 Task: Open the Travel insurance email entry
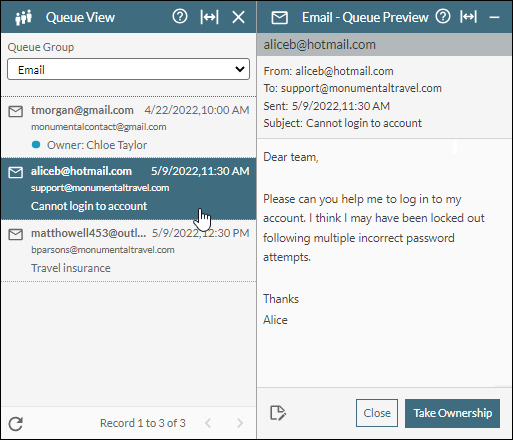pyautogui.click(x=128, y=251)
